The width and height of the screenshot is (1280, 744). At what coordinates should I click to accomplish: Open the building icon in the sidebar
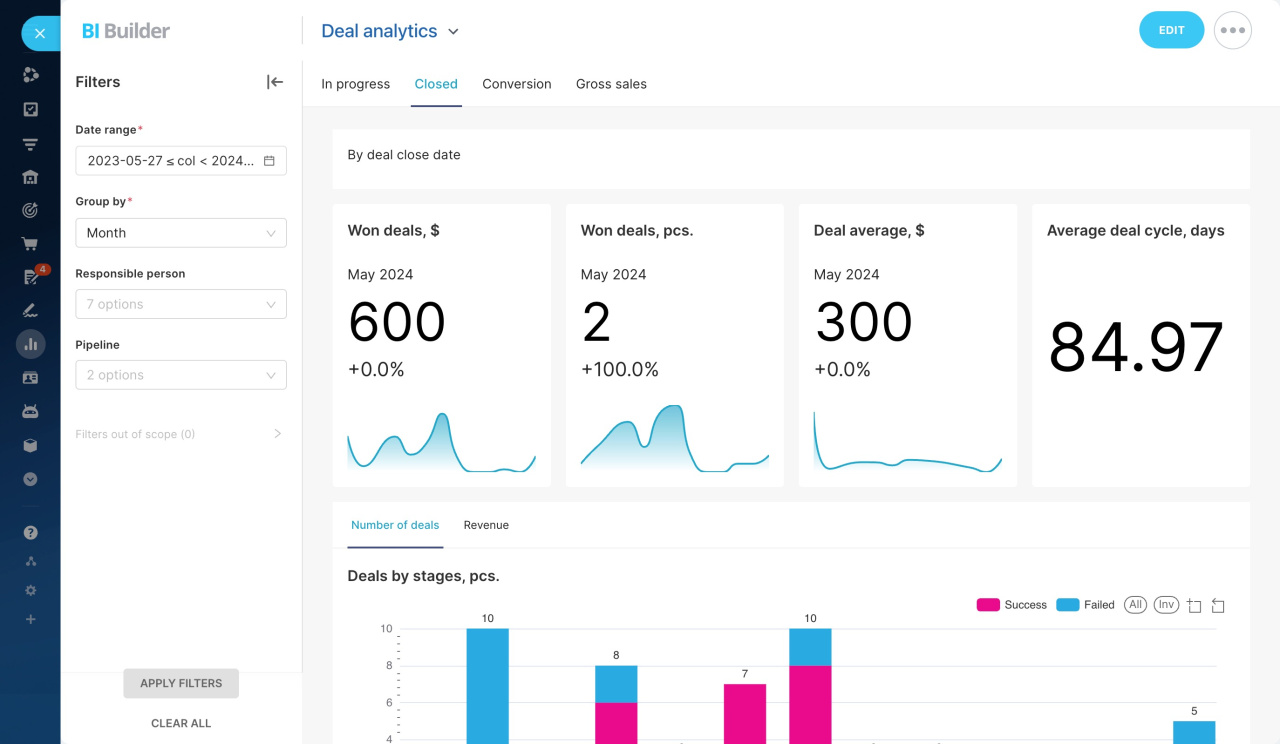point(31,177)
